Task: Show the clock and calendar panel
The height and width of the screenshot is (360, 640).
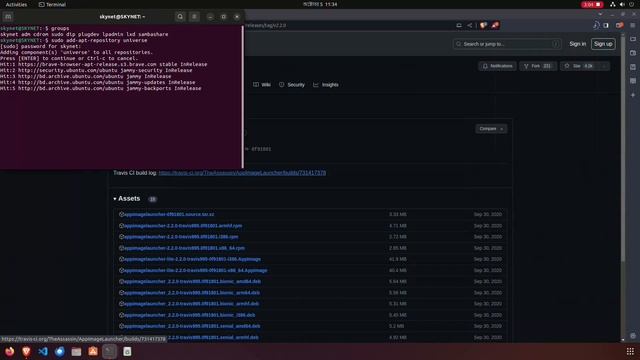Action: (x=320, y=4)
